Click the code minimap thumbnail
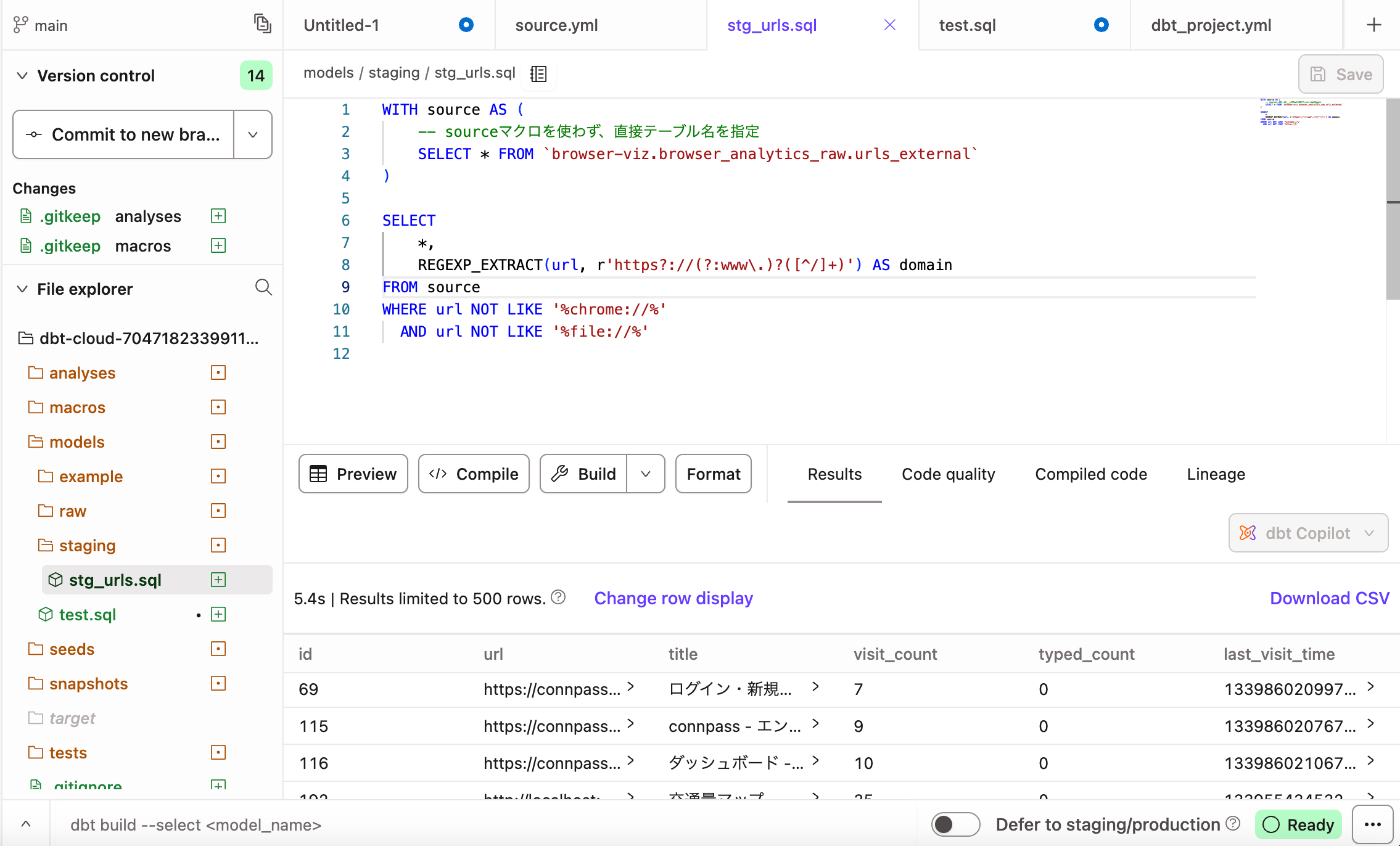Screen dimensions: 1400x846 coord(1301,112)
